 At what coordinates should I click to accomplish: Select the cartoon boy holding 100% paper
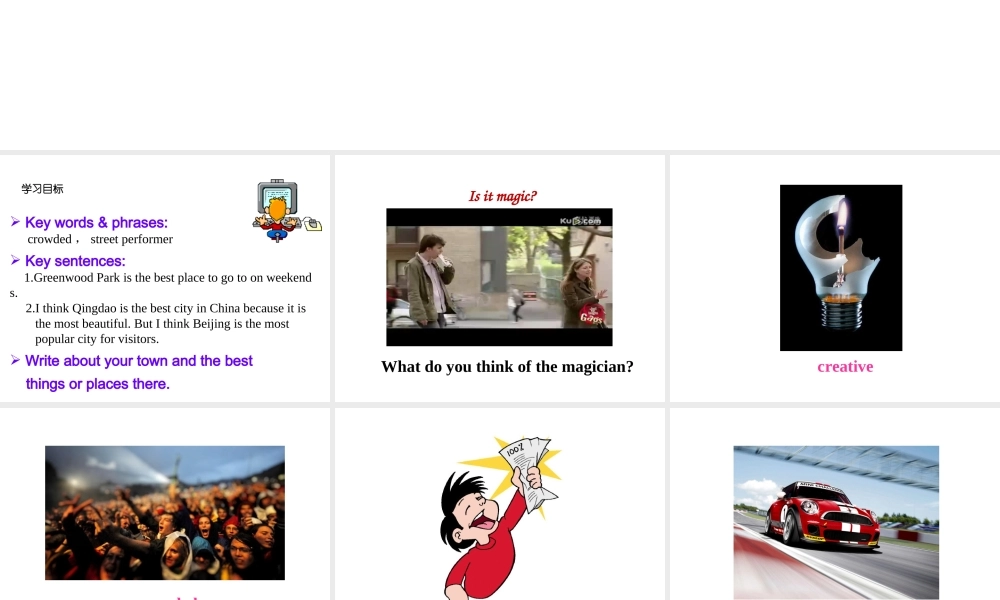click(x=501, y=518)
